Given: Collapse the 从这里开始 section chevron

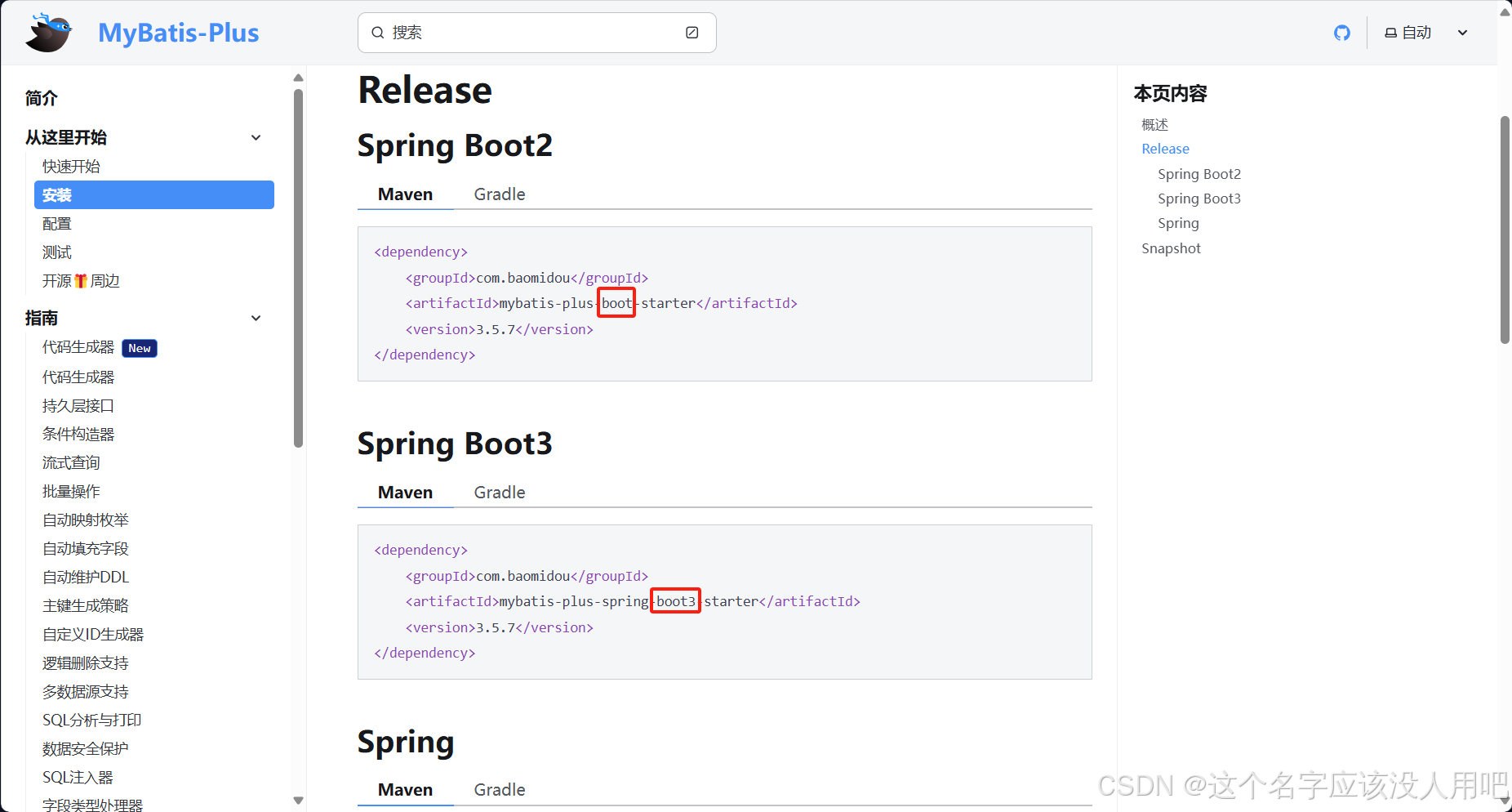Looking at the screenshot, I should [256, 137].
